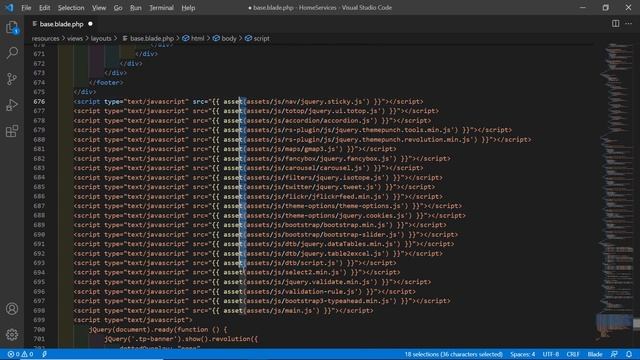Show errors and warnings in status bar
Viewport: 640px width, 360px height.
[20, 354]
